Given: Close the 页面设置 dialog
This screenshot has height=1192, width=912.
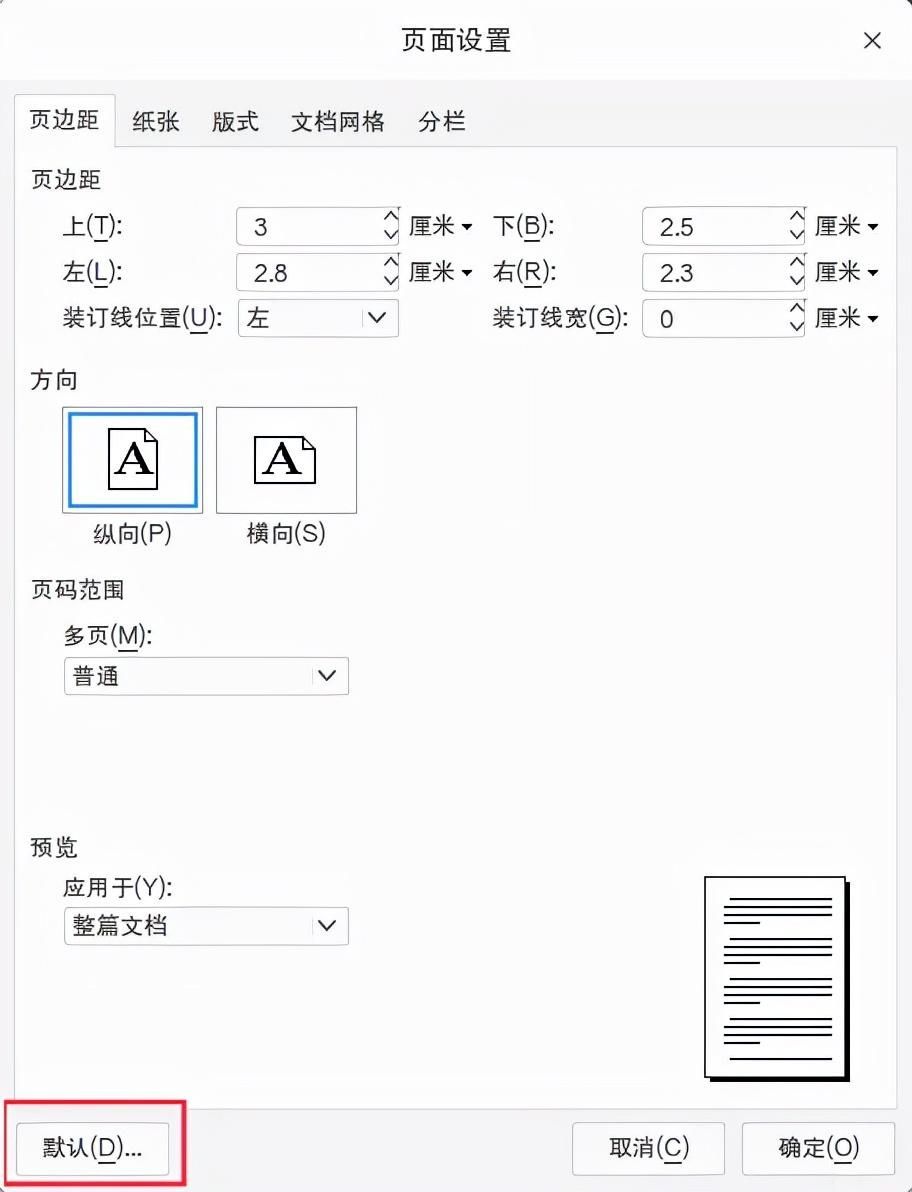Looking at the screenshot, I should click(x=872, y=40).
